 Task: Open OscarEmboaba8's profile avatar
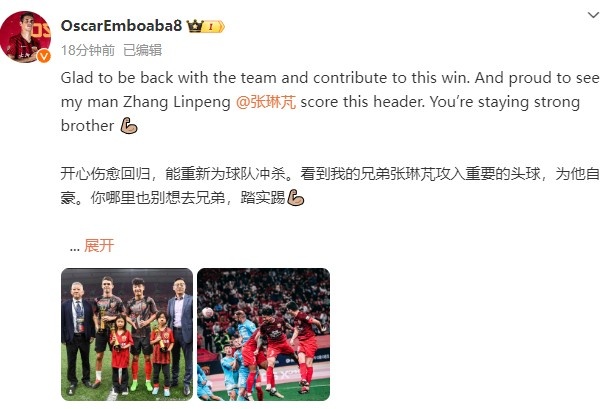(x=25, y=37)
